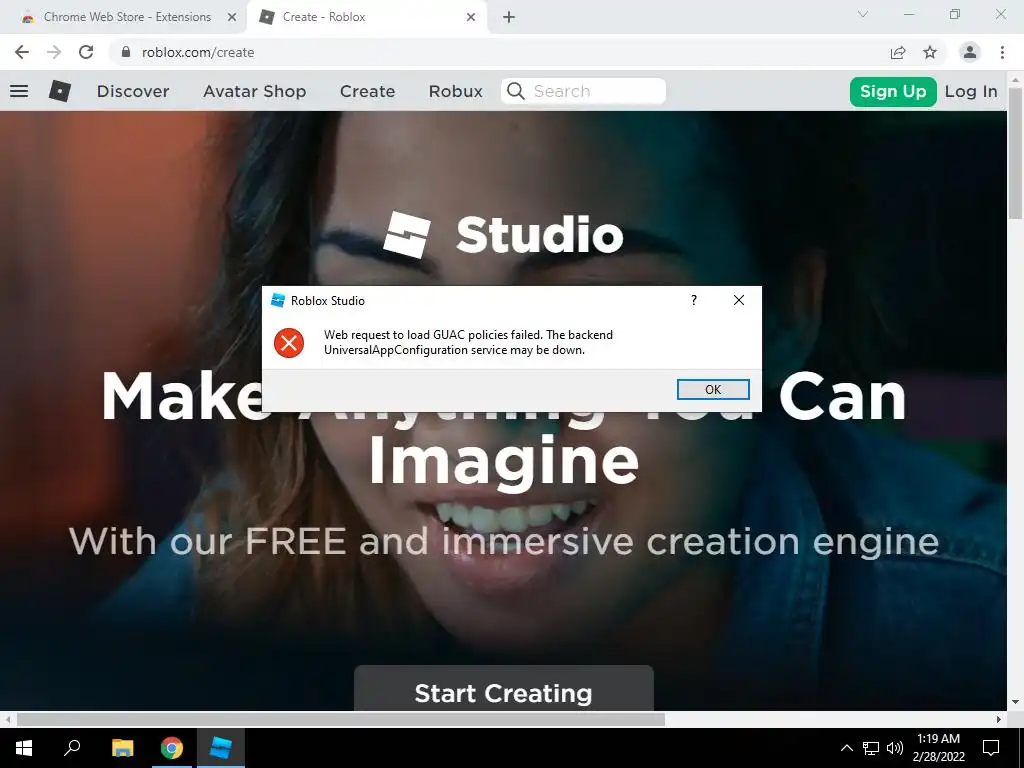Open the Robux menu item

[456, 91]
